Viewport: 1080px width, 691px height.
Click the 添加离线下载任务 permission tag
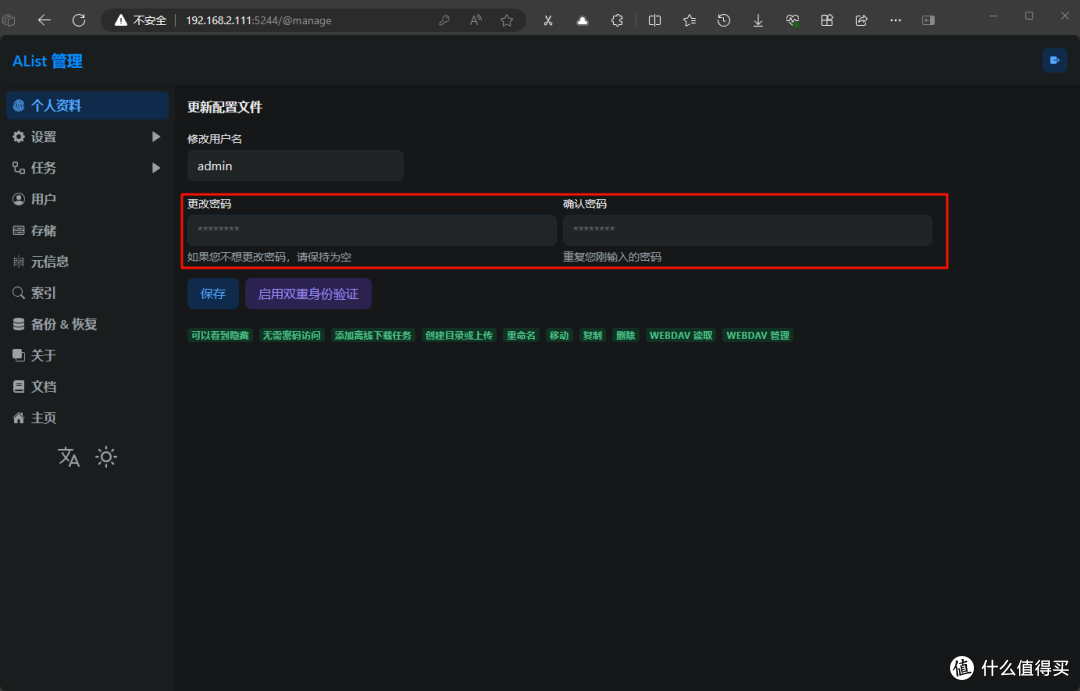pos(373,336)
